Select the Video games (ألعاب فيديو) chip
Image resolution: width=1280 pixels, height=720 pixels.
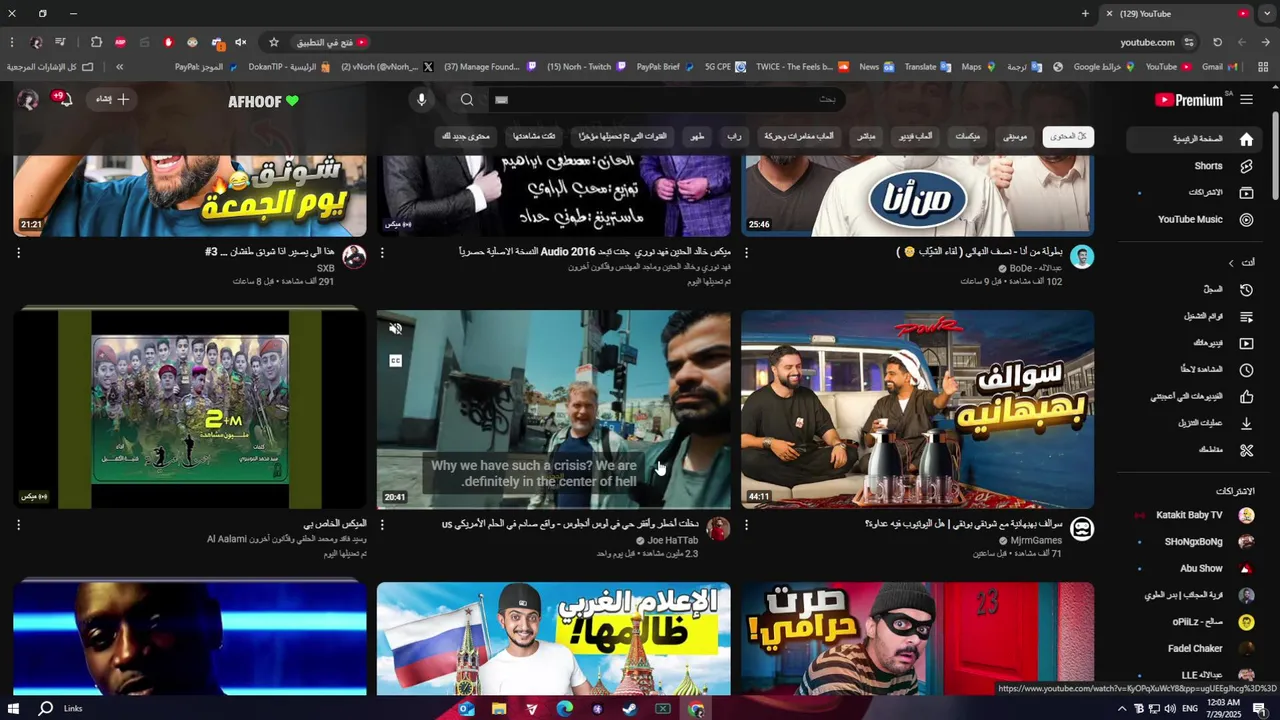[915, 137]
